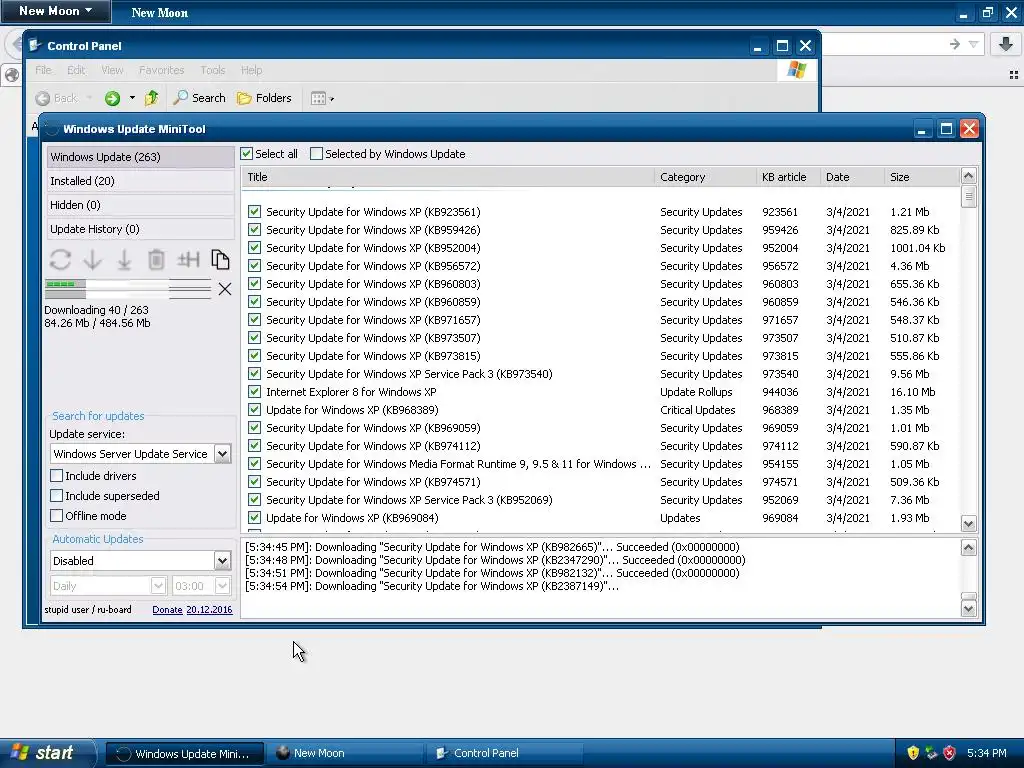Enable the Include drivers checkbox

[57, 476]
